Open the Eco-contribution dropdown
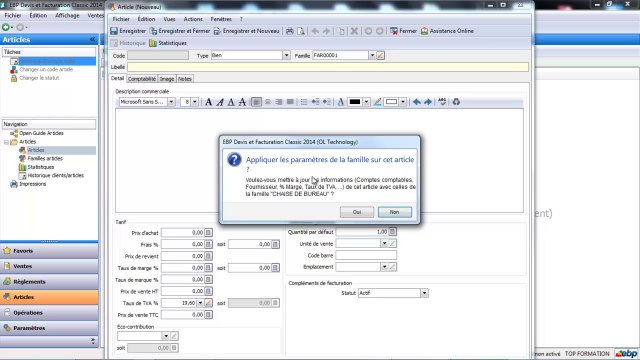The image size is (640, 360). 165,336
